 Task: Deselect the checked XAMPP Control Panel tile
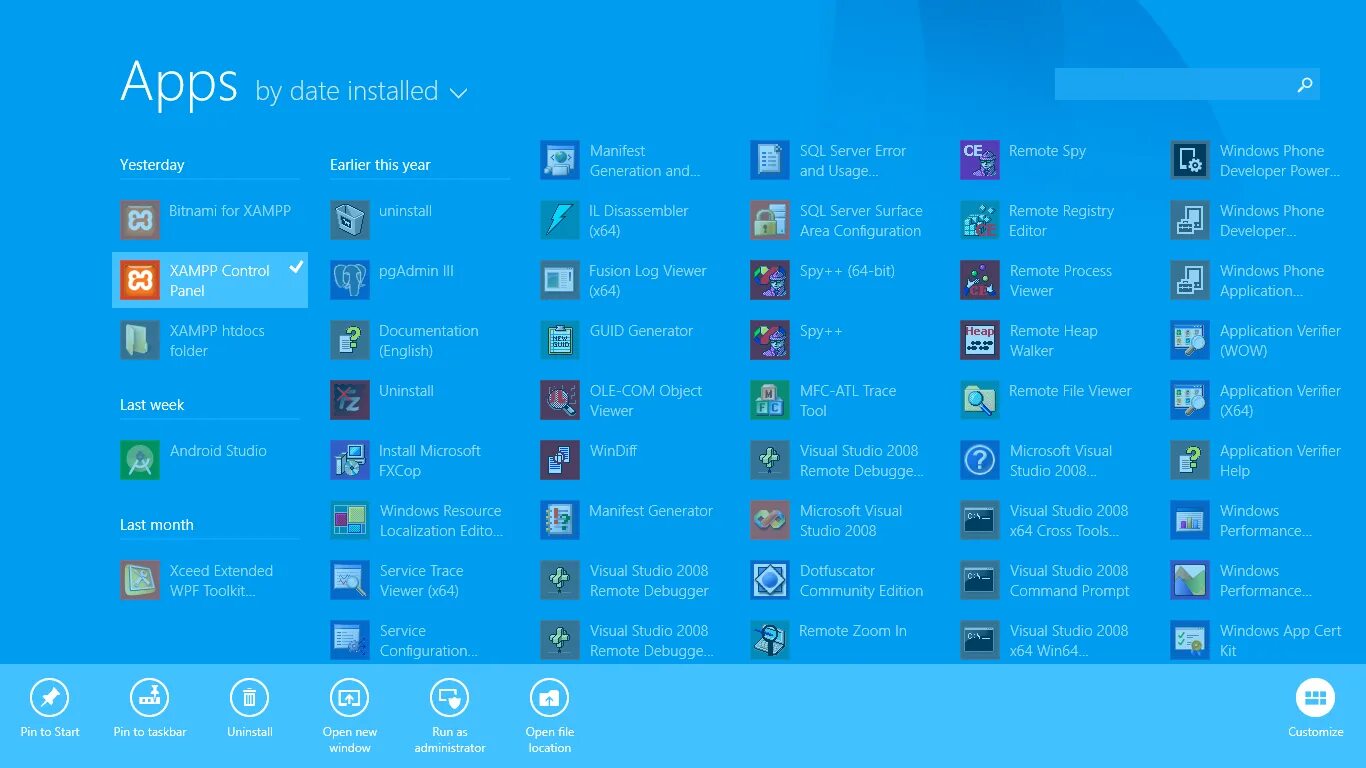pyautogui.click(x=210, y=280)
